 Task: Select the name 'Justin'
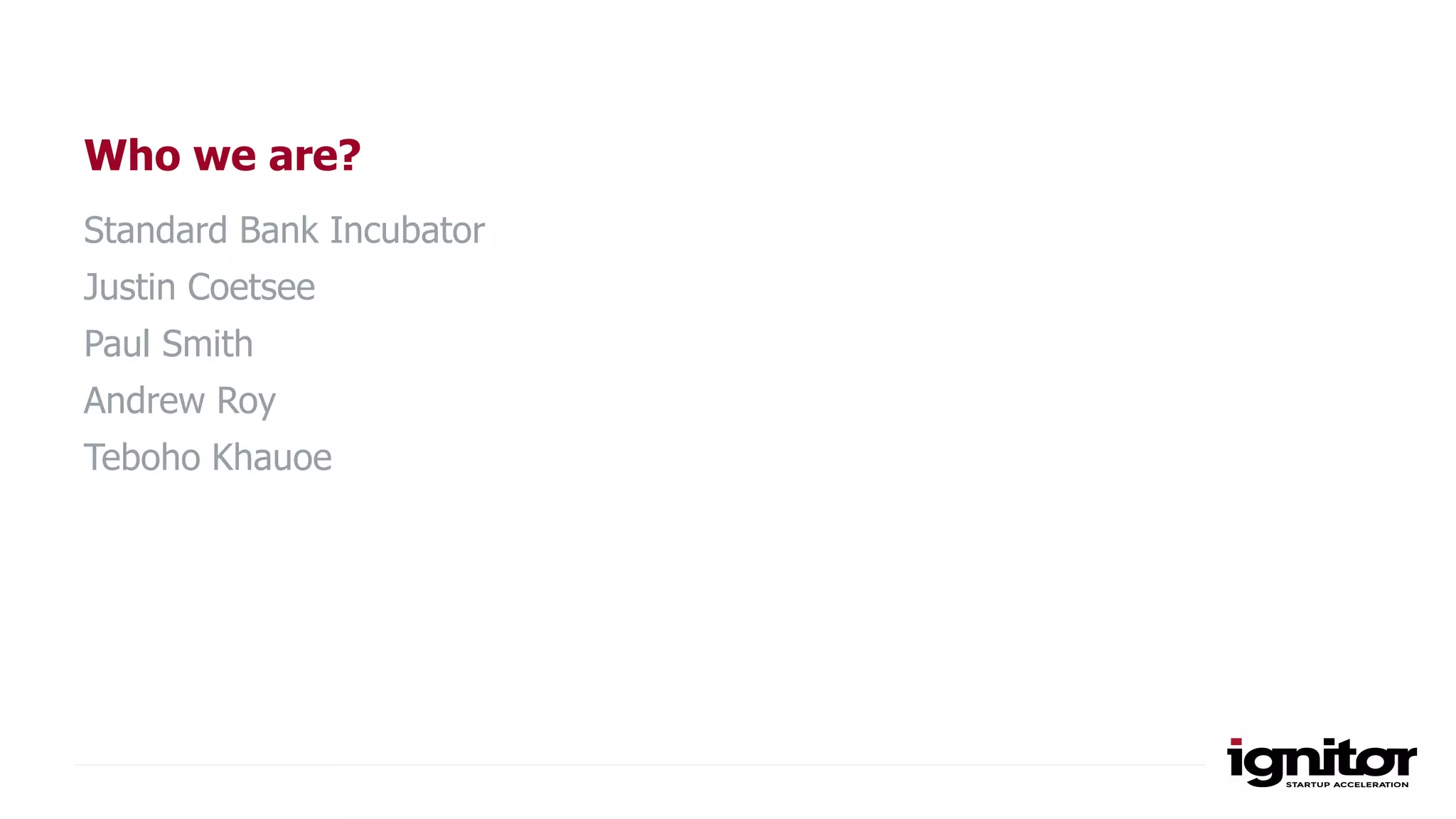click(x=129, y=287)
